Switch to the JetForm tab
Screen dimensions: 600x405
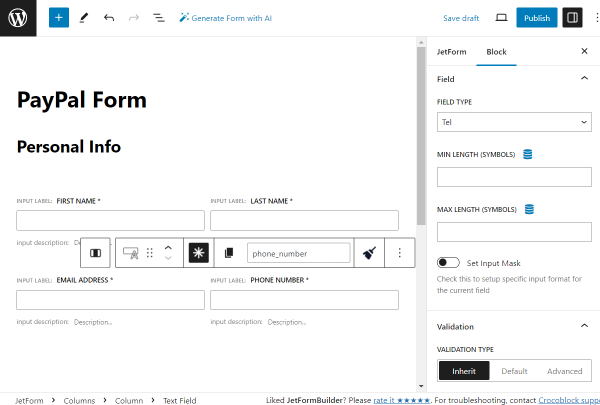point(452,52)
